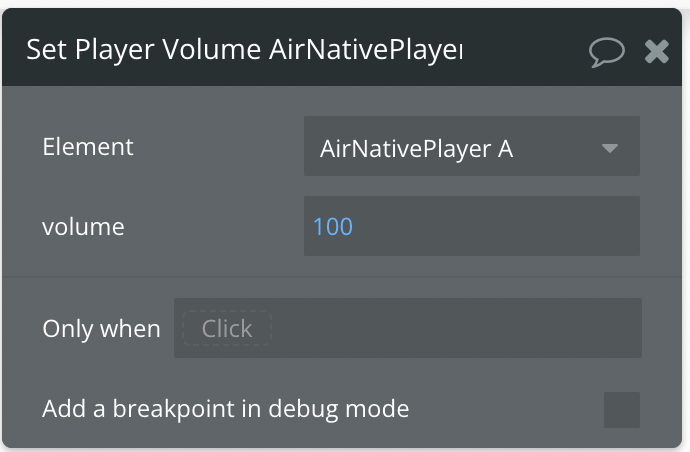This screenshot has width=690, height=452.
Task: Close the Set Player Volume panel
Action: 657,51
